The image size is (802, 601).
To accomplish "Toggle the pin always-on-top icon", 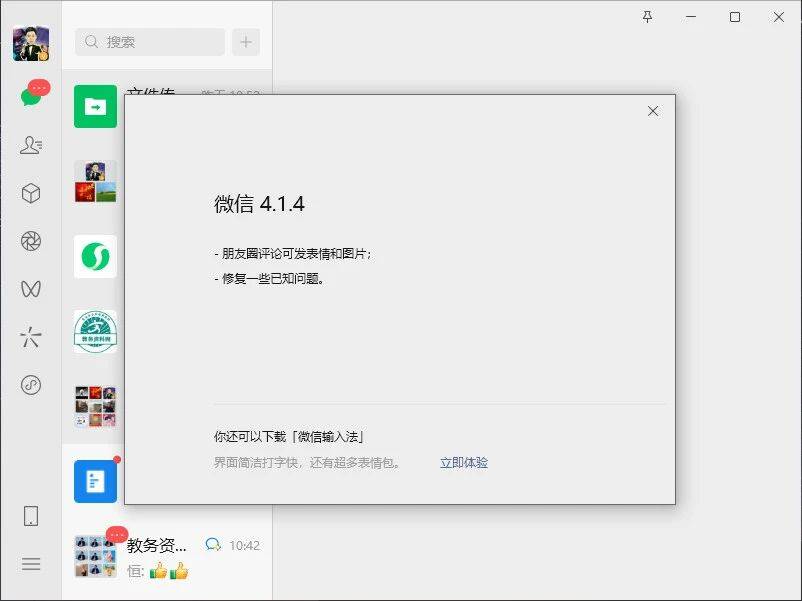I will click(x=648, y=17).
